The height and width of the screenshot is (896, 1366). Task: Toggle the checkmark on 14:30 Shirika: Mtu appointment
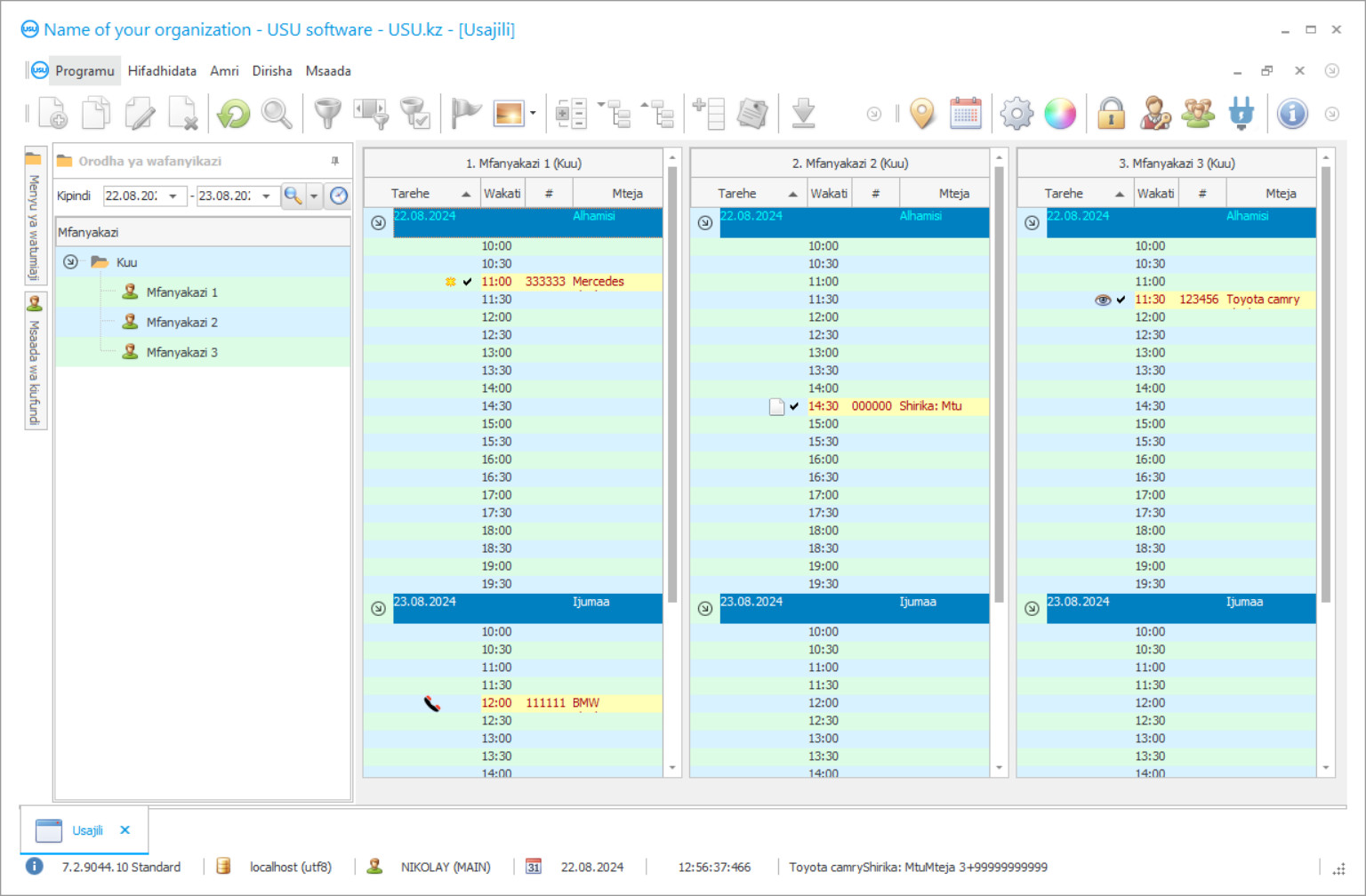coord(794,406)
